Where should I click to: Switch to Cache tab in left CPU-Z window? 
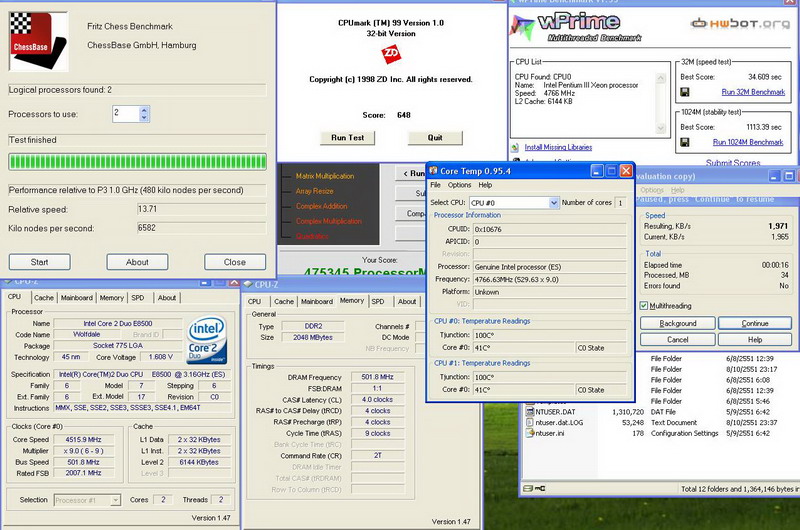tap(44, 298)
